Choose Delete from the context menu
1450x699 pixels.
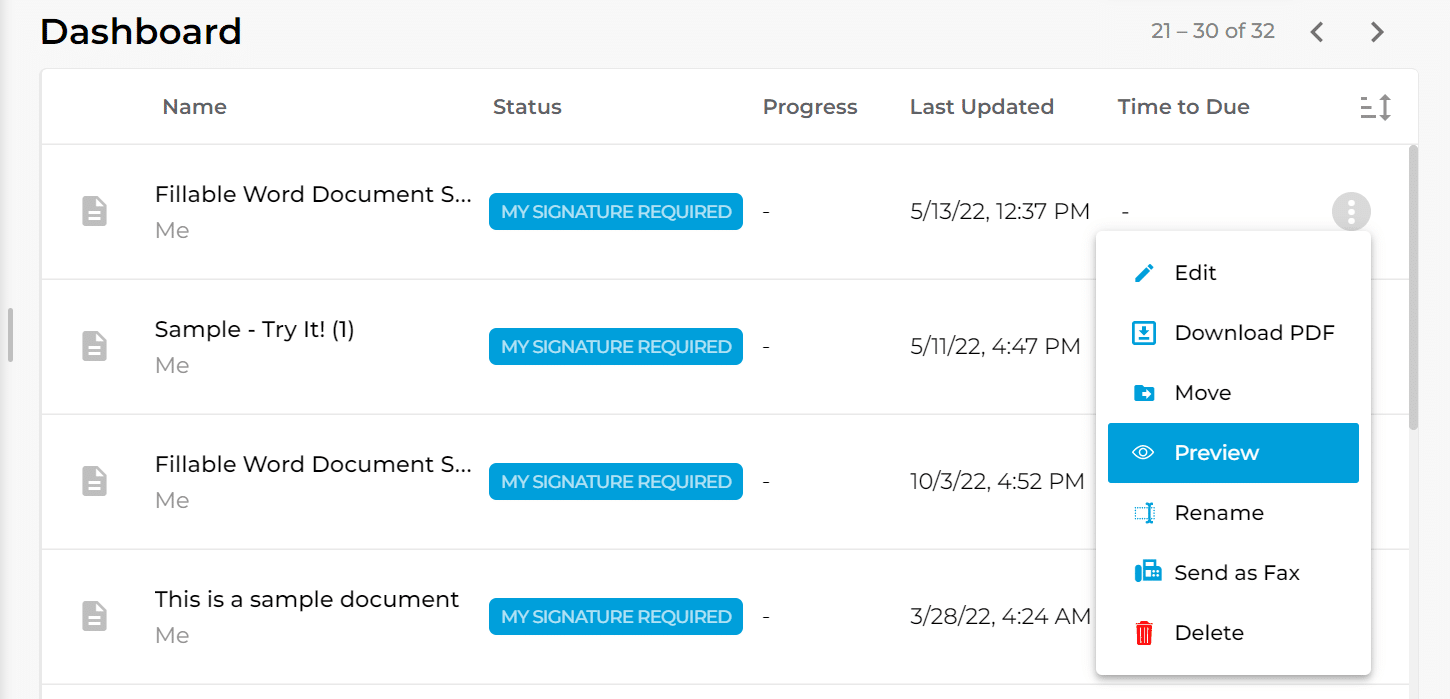click(x=1208, y=632)
